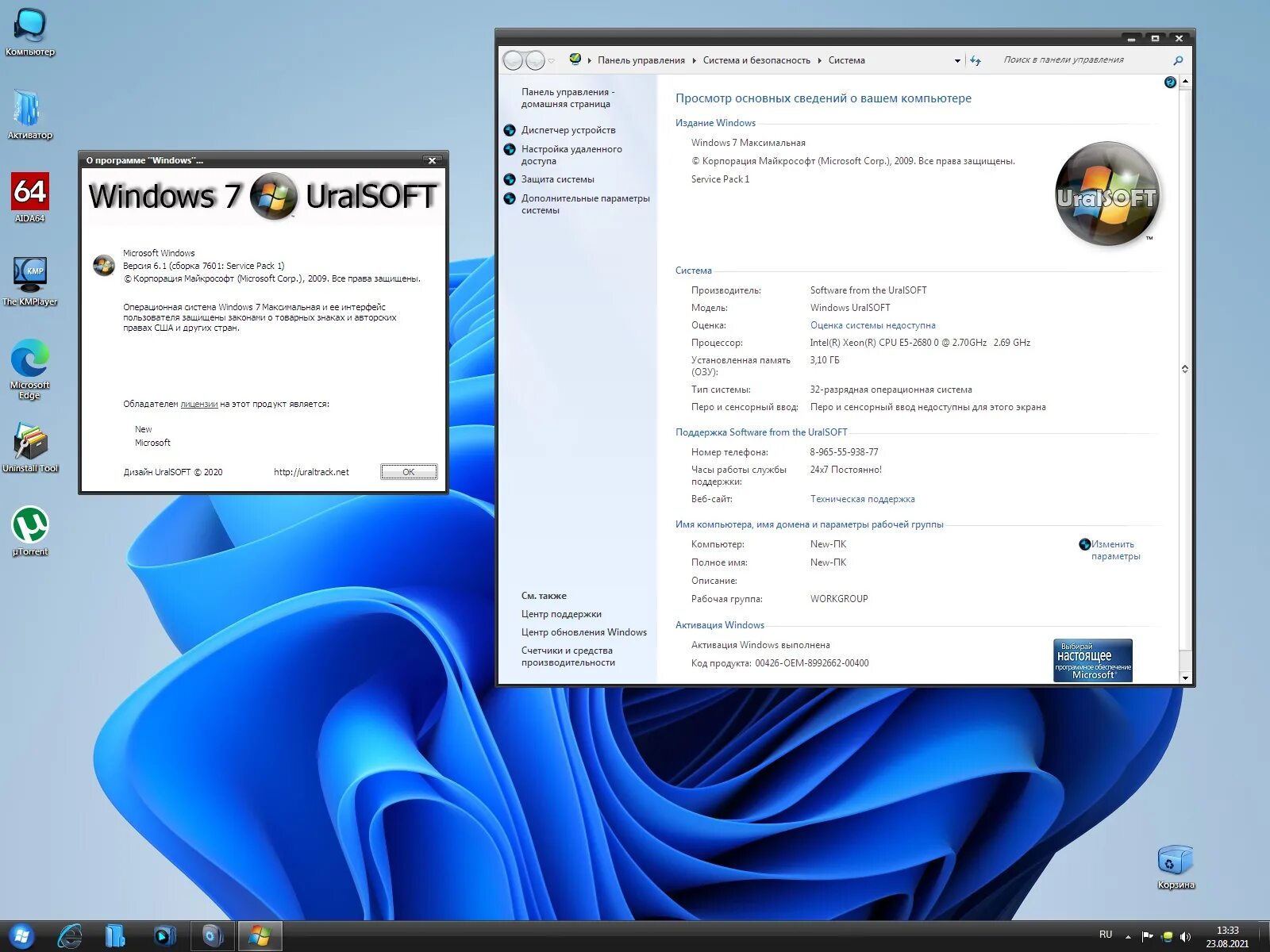Open Uninstall Tool desktop icon

pos(30,447)
